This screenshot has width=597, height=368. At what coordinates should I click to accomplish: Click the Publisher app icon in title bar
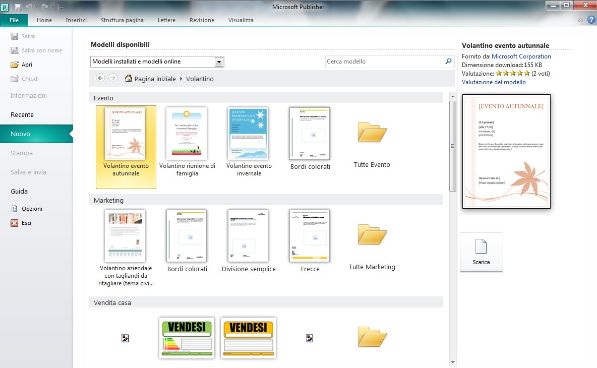coord(4,6)
